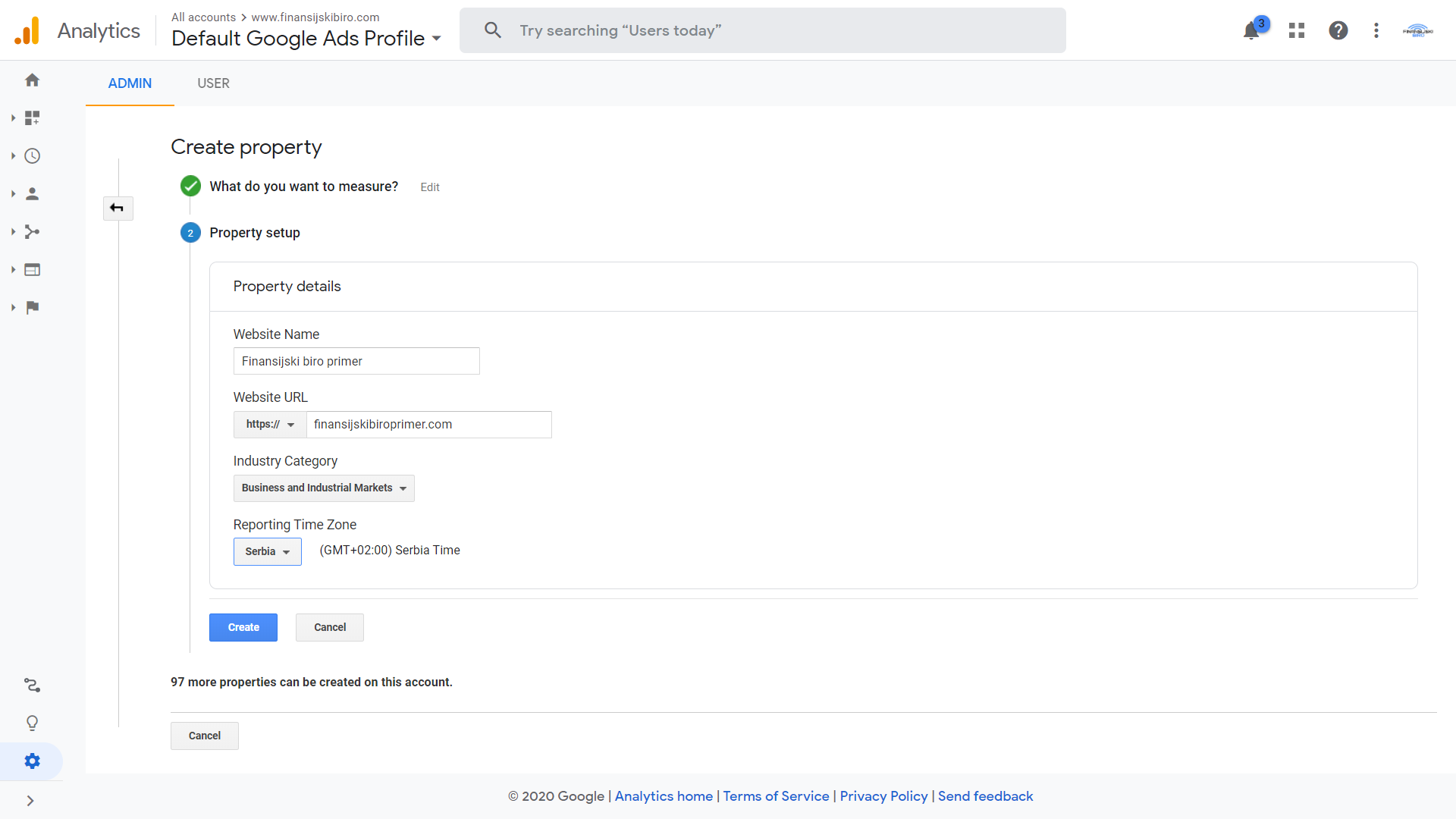Click the Help question mark icon
The image size is (1456, 819).
[1338, 30]
